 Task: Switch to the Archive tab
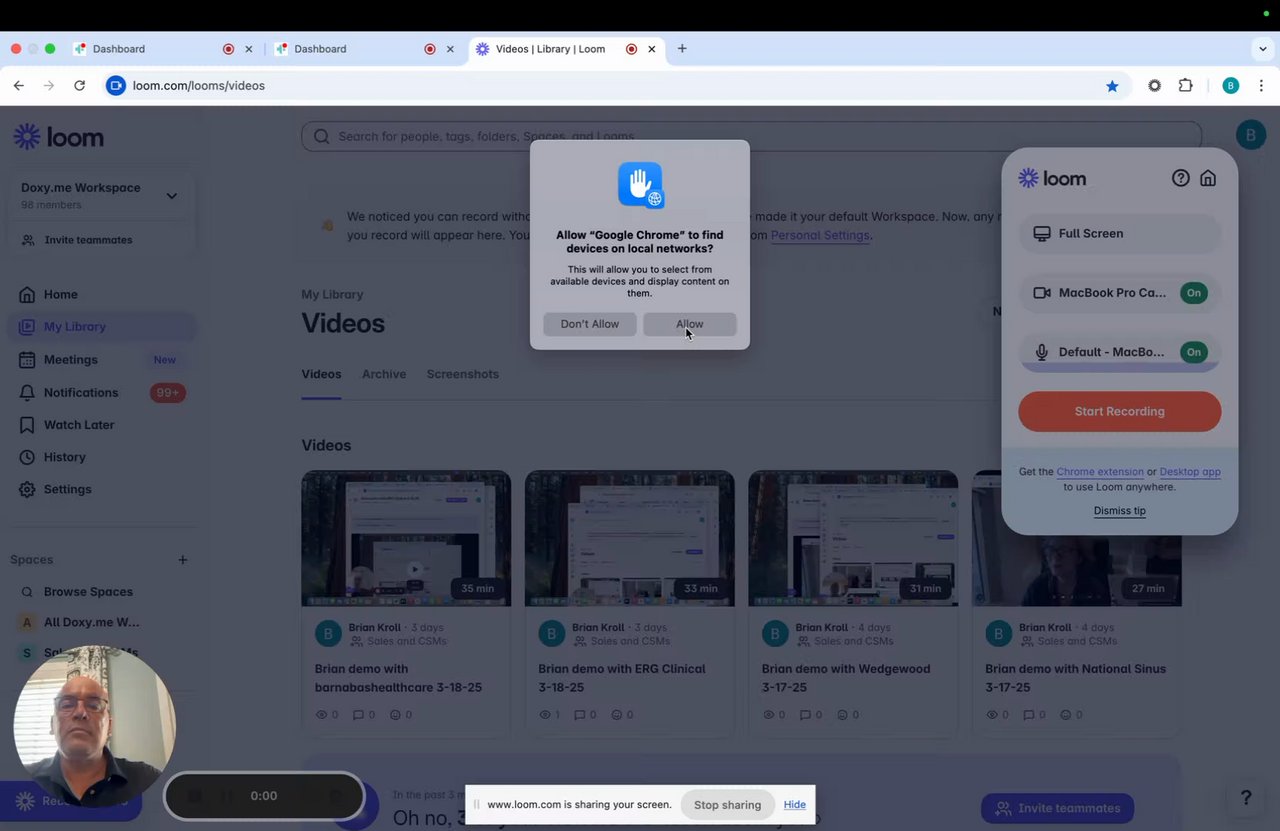(384, 374)
